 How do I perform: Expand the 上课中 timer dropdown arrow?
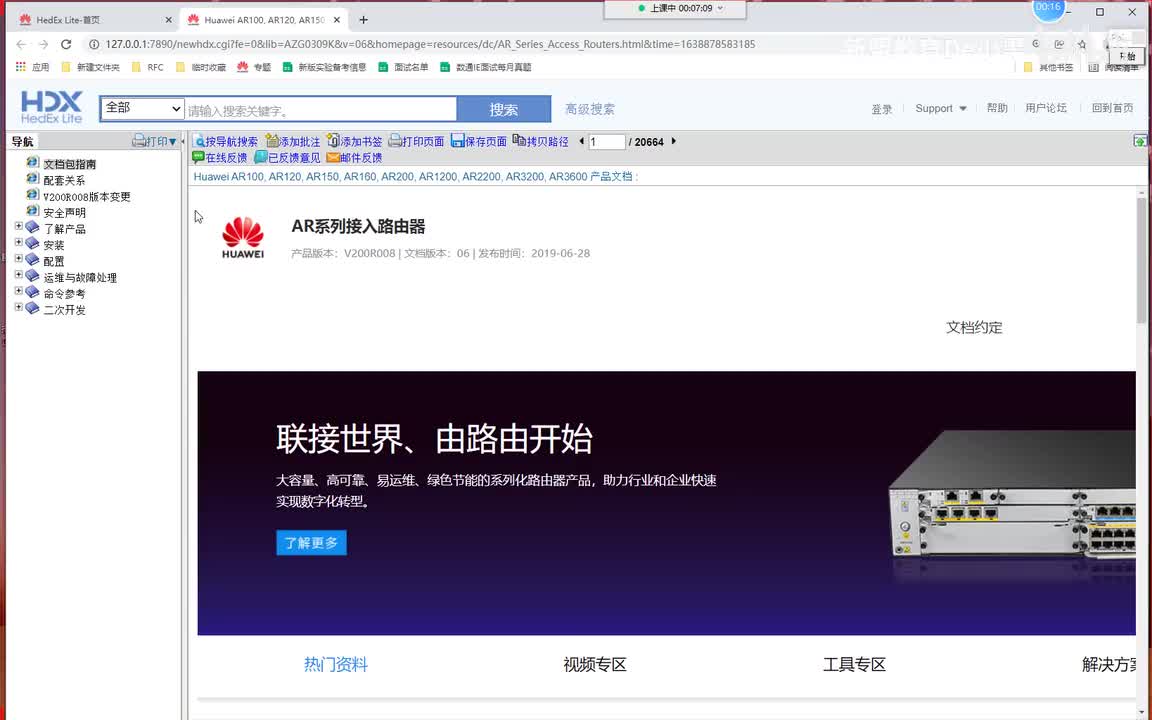(720, 8)
